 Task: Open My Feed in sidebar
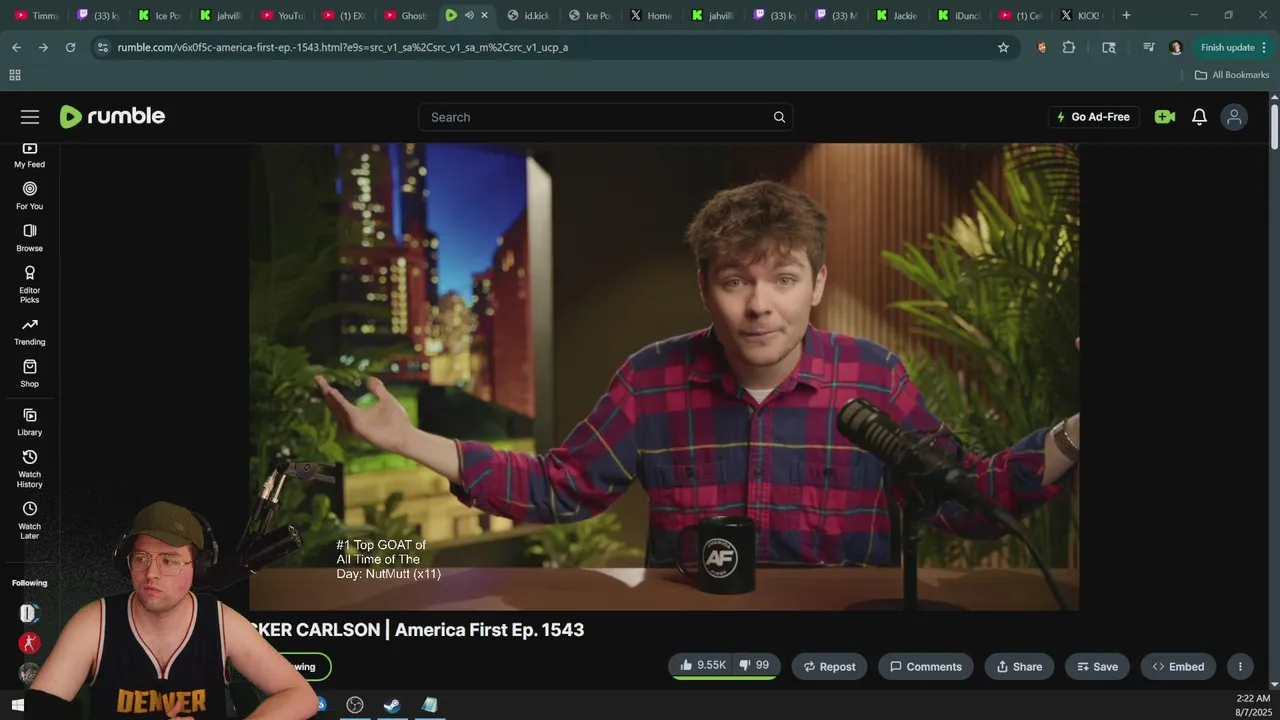29,155
